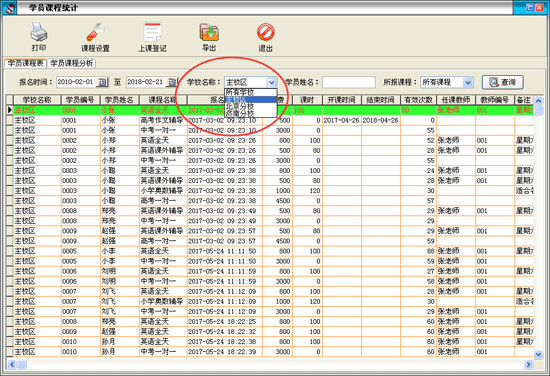This screenshot has width=550, height=376.
Task: Open 课程设置 course settings tool
Action: coord(95,32)
